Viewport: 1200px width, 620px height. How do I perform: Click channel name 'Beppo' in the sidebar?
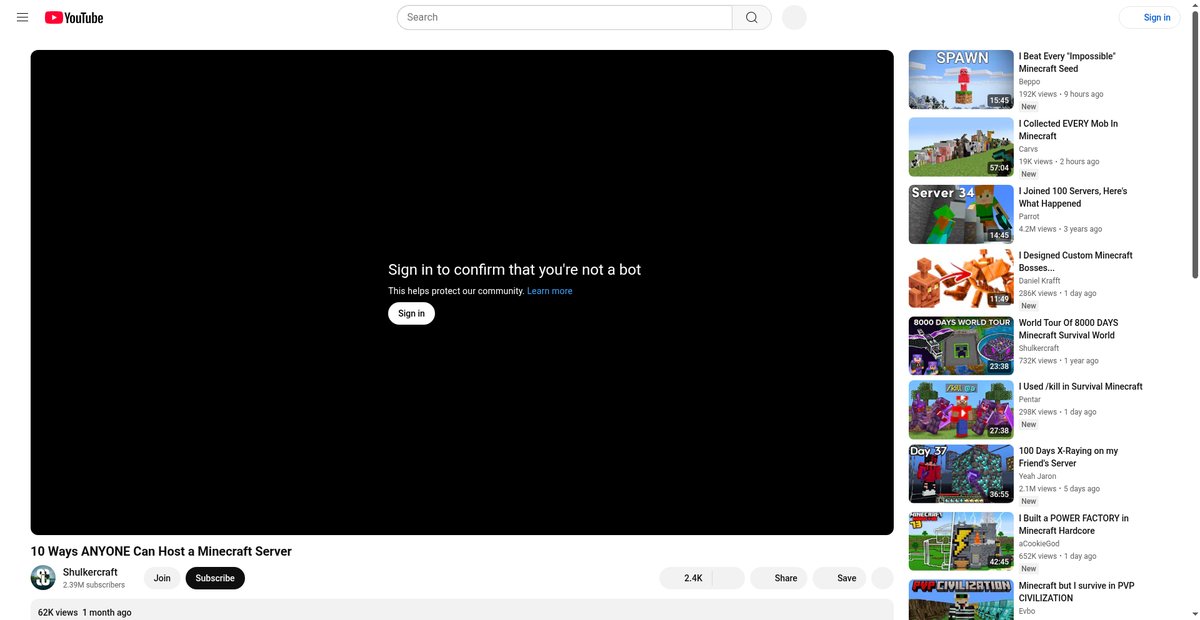coord(1029,82)
